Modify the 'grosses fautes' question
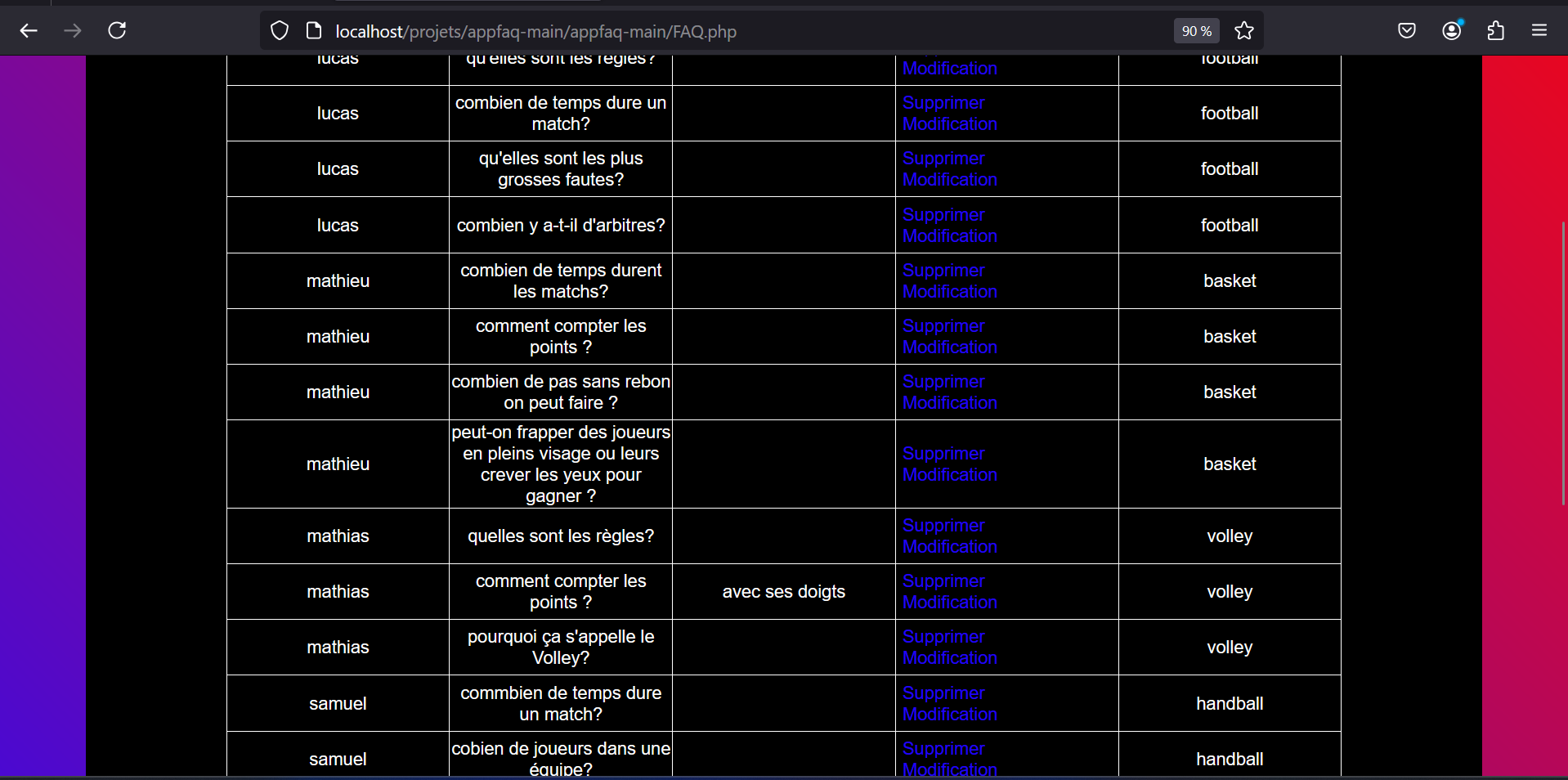Viewport: 1568px width, 780px height. tap(949, 180)
